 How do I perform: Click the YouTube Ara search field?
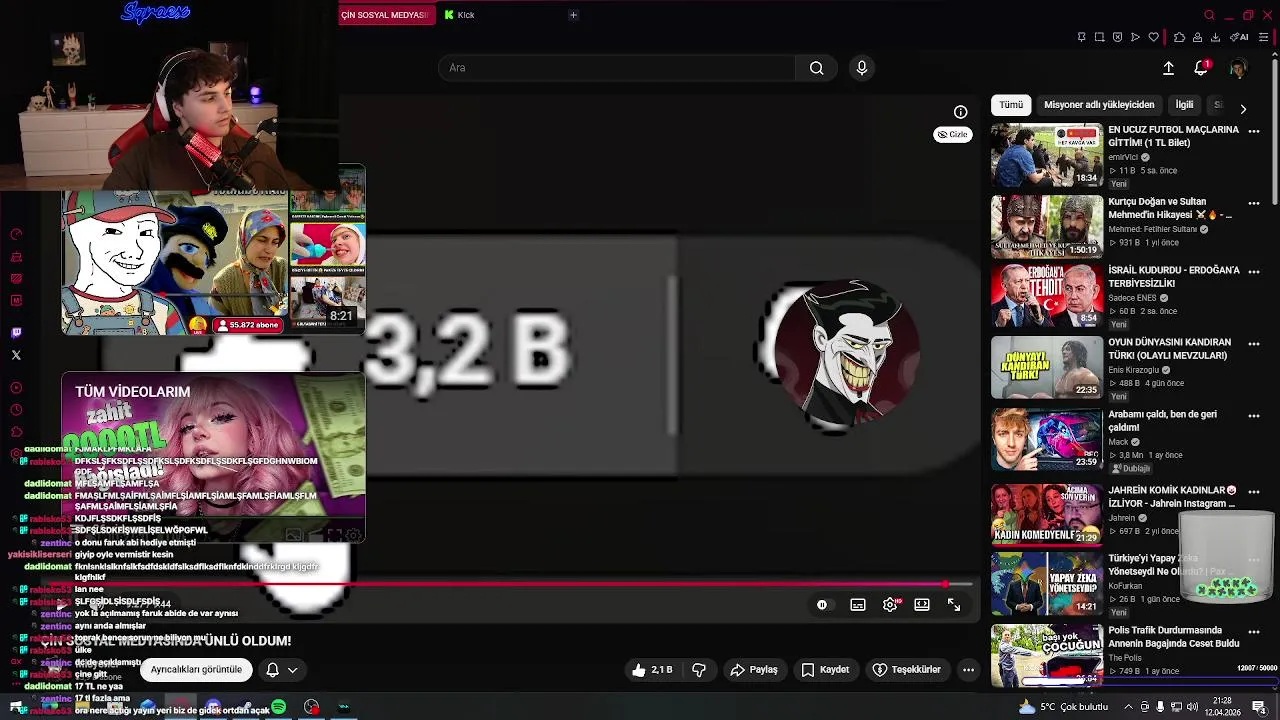617,68
